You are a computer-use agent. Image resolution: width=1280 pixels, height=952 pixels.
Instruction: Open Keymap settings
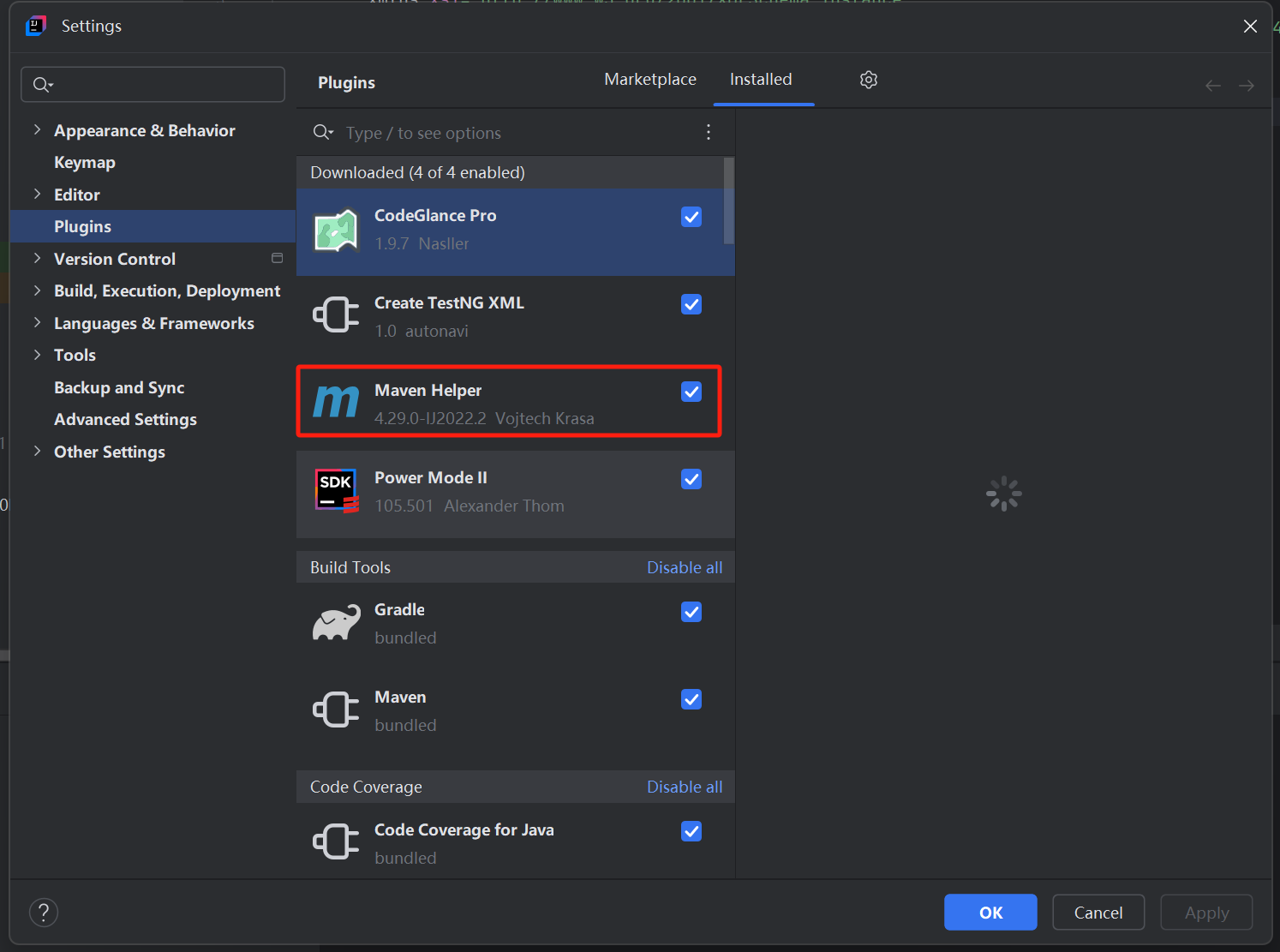point(85,163)
